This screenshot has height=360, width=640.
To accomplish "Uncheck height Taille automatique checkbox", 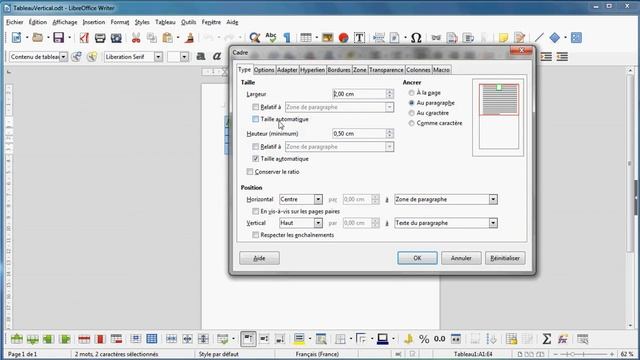I will pyautogui.click(x=256, y=159).
